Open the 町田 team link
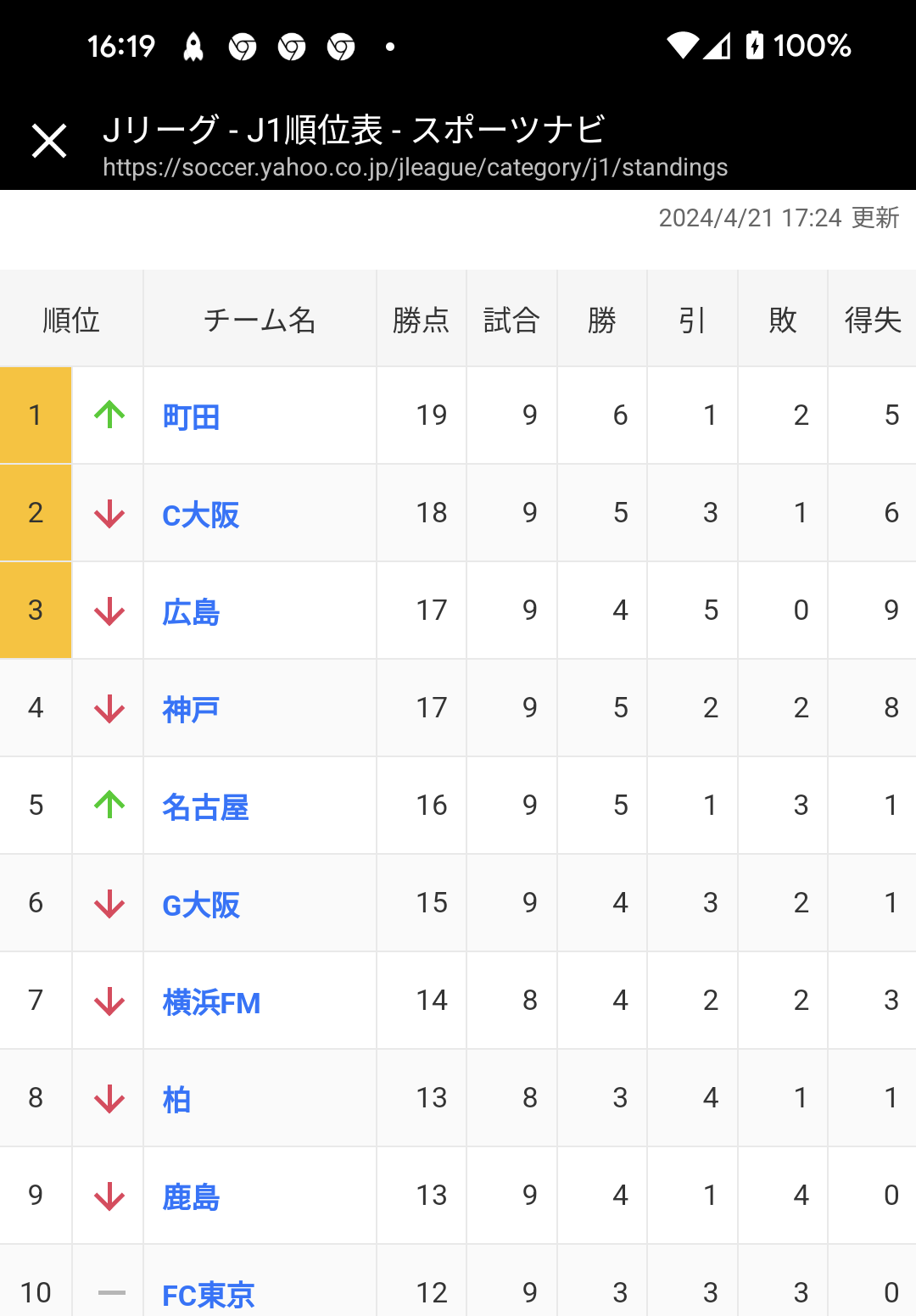 pos(192,417)
